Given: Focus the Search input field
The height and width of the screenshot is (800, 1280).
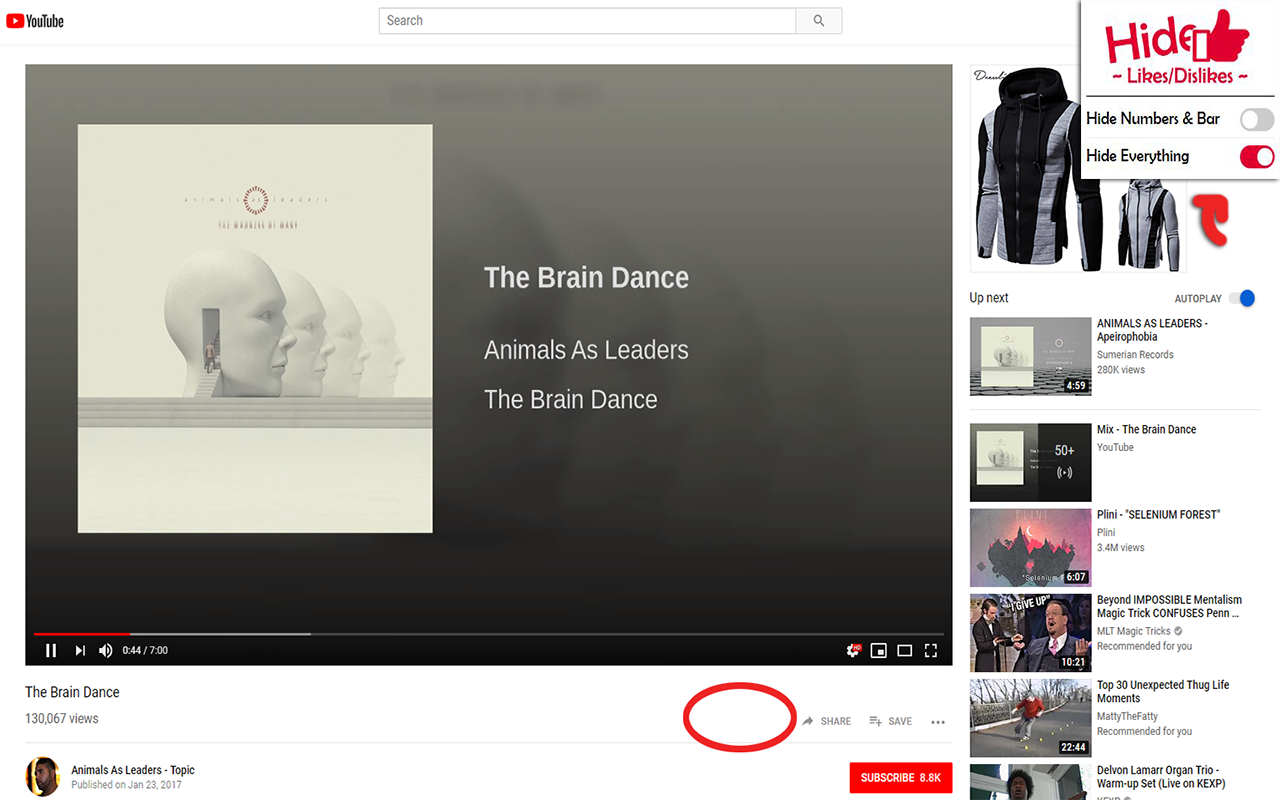Looking at the screenshot, I should tap(587, 21).
